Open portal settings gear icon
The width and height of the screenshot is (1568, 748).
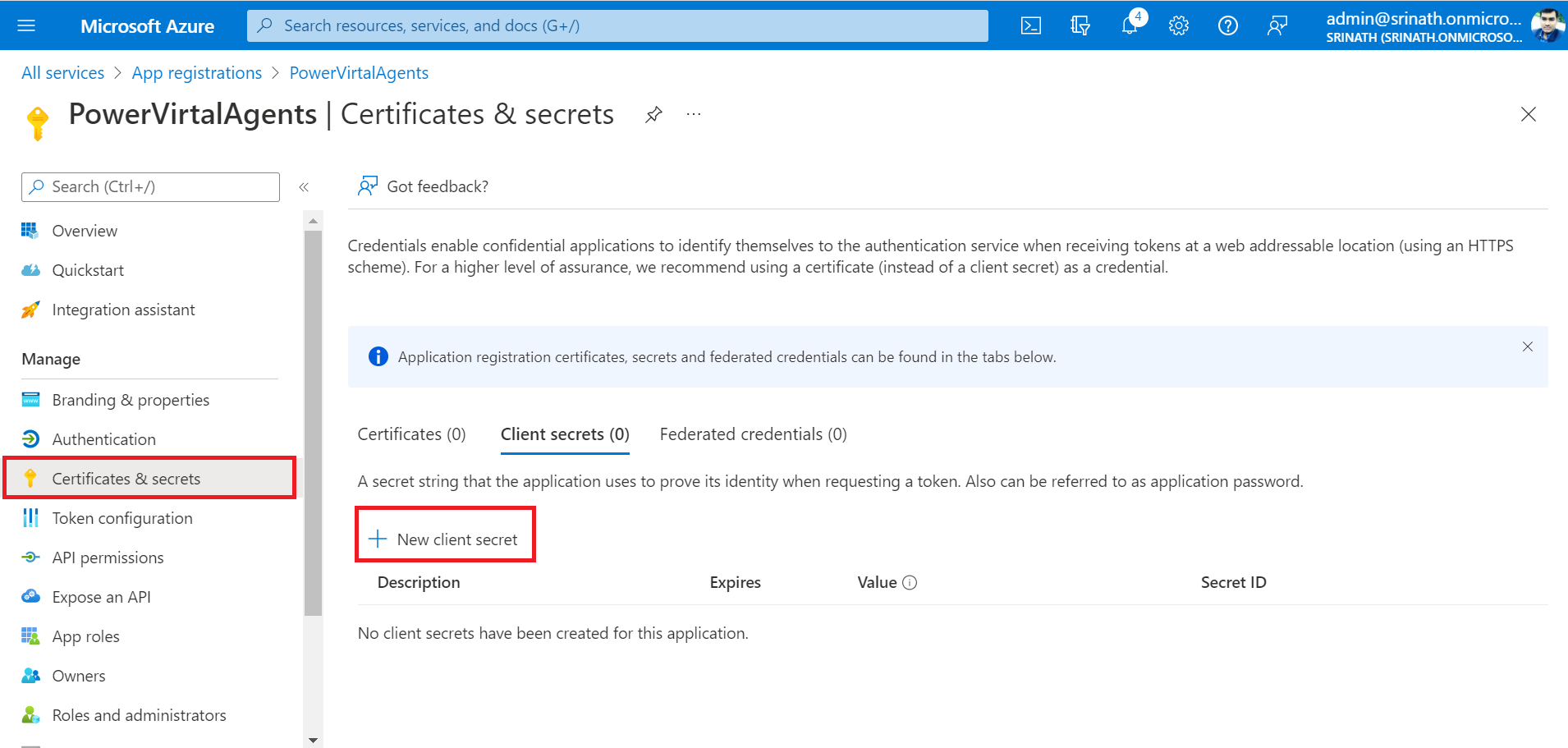click(x=1179, y=26)
